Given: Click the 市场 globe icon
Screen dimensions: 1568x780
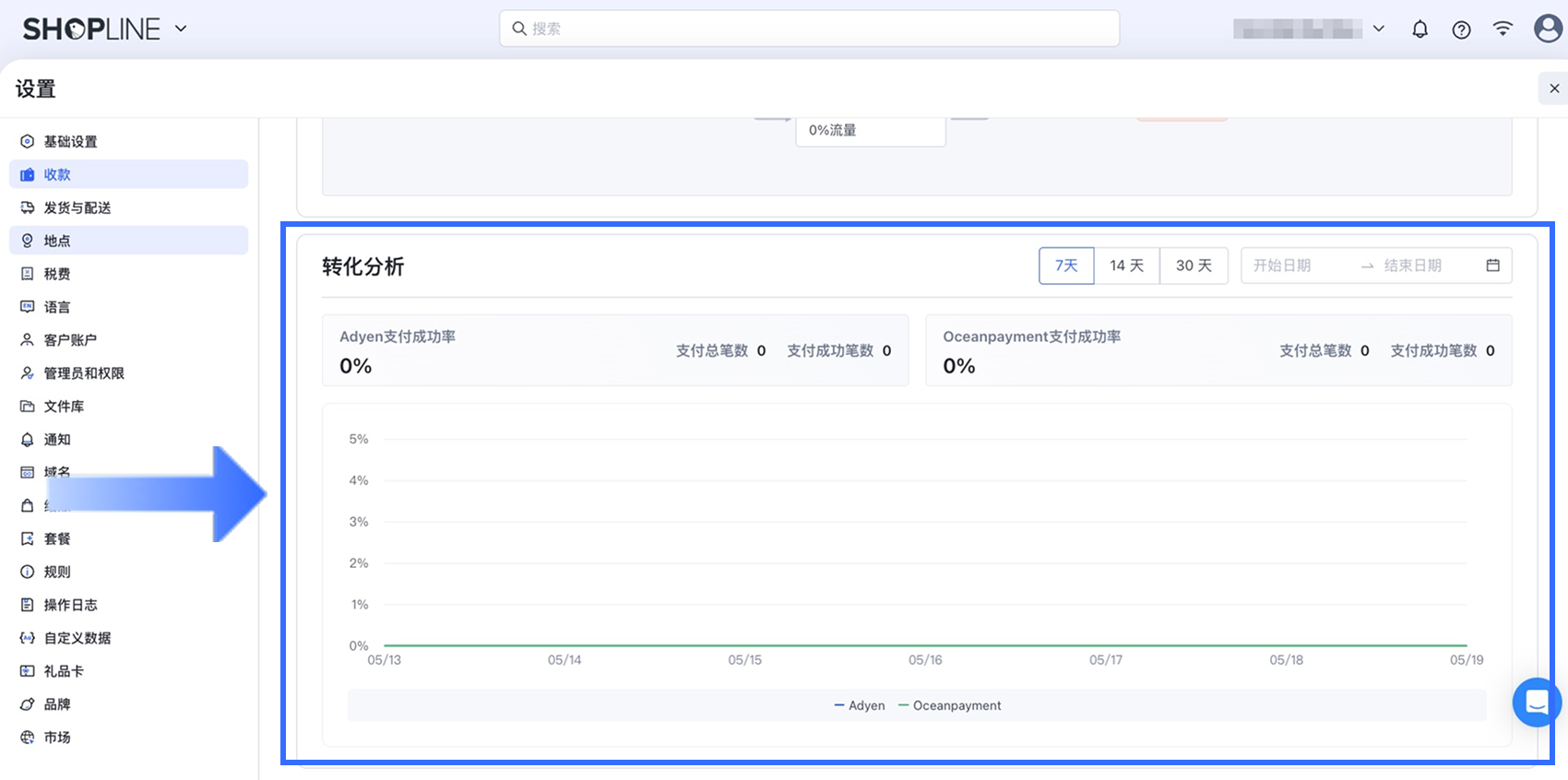Looking at the screenshot, I should pyautogui.click(x=28, y=738).
